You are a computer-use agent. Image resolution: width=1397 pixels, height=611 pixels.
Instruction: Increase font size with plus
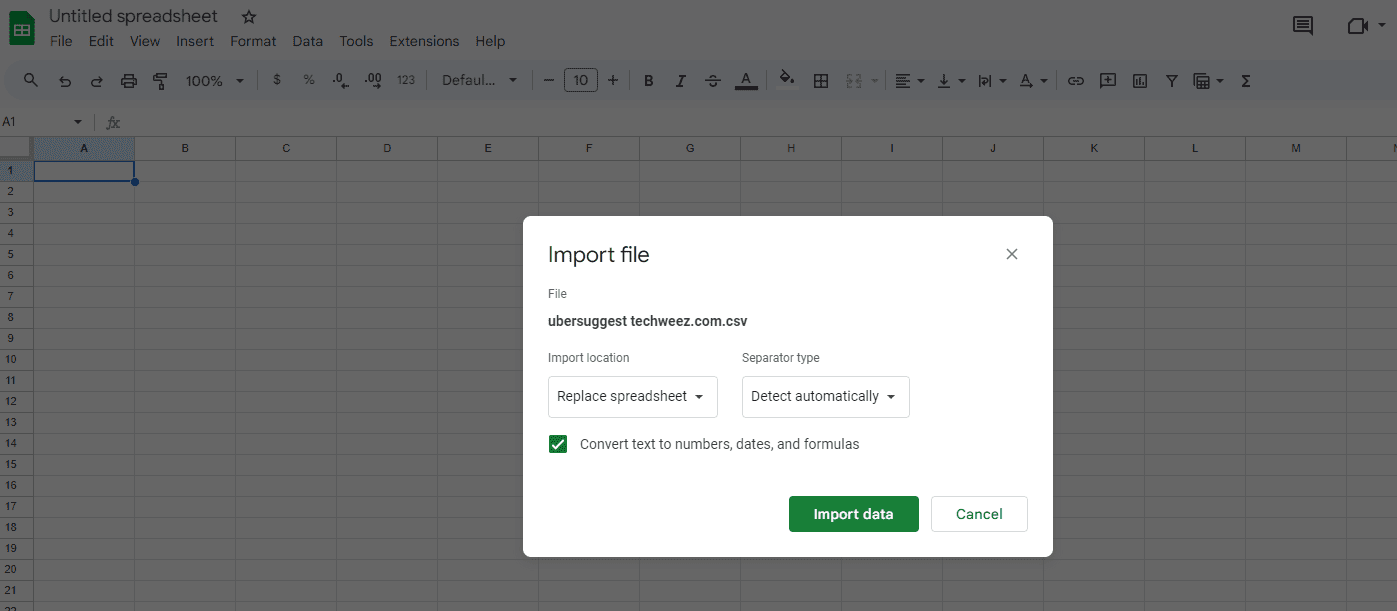click(x=613, y=81)
